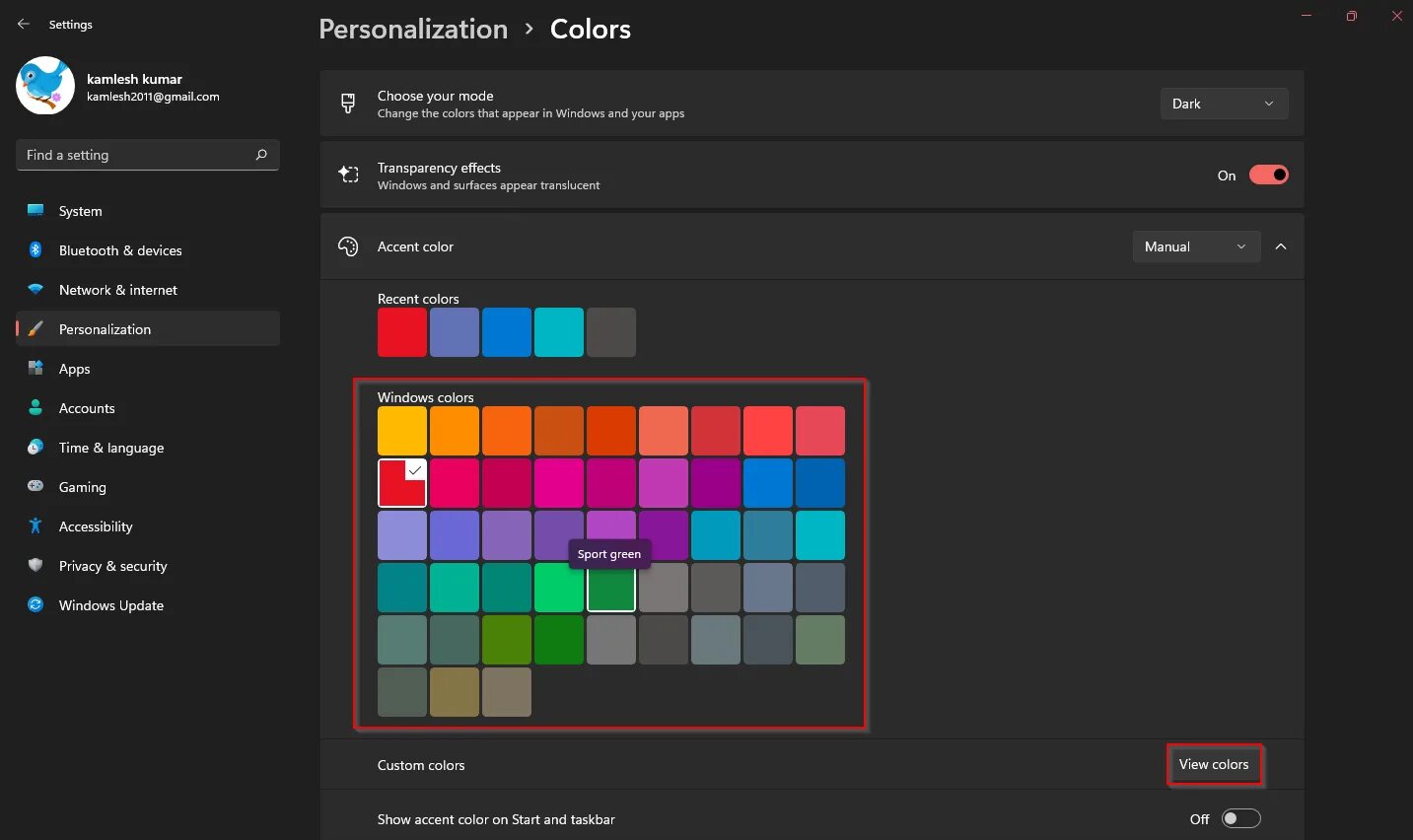Collapse the Accent color section
1413x840 pixels.
pyautogui.click(x=1281, y=246)
